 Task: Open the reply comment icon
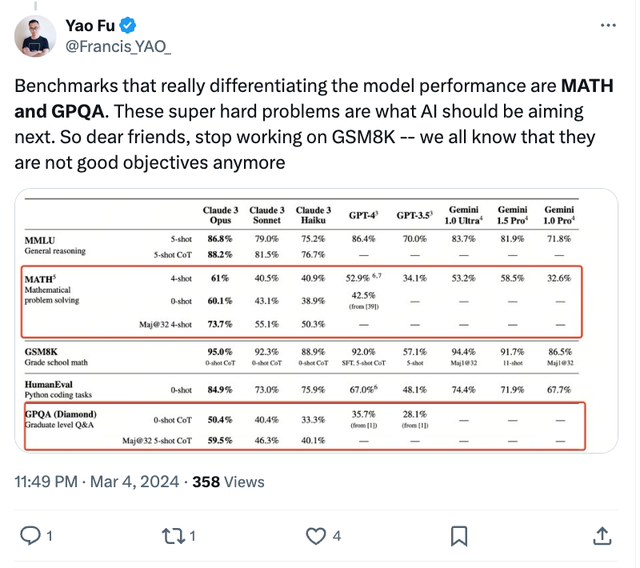coord(30,536)
